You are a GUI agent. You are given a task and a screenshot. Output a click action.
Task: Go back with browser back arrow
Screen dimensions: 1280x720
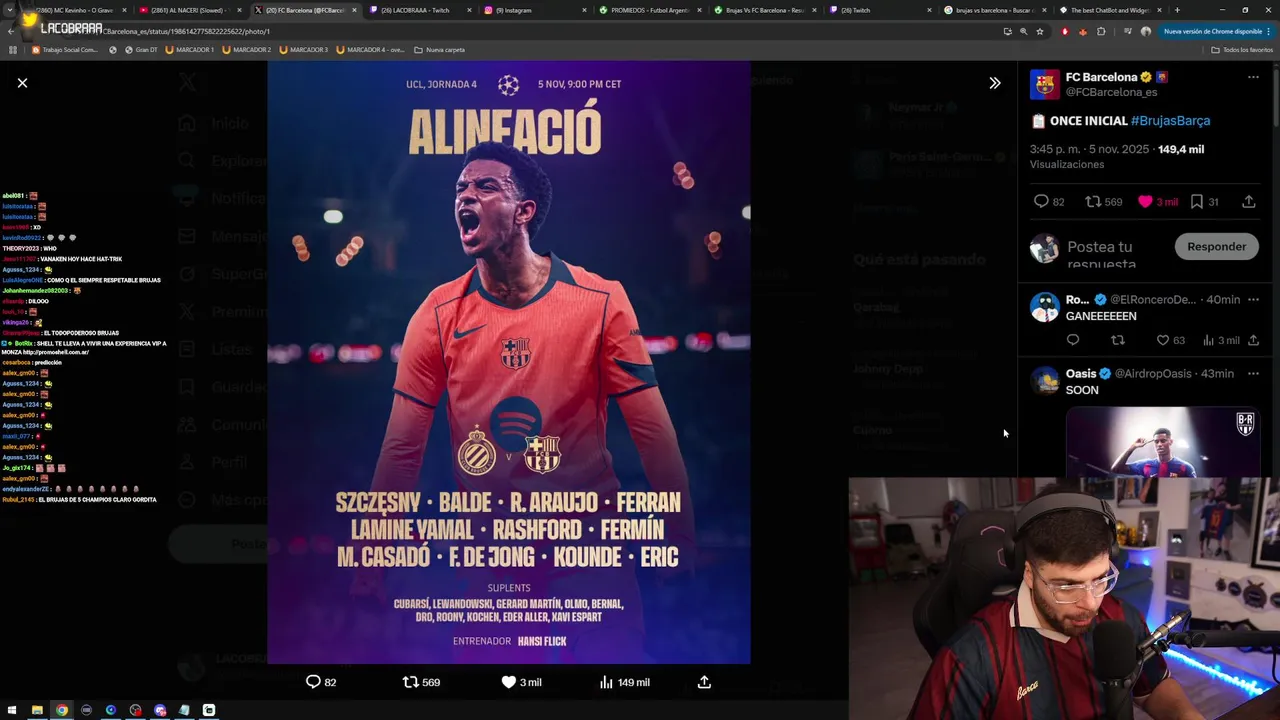(11, 31)
